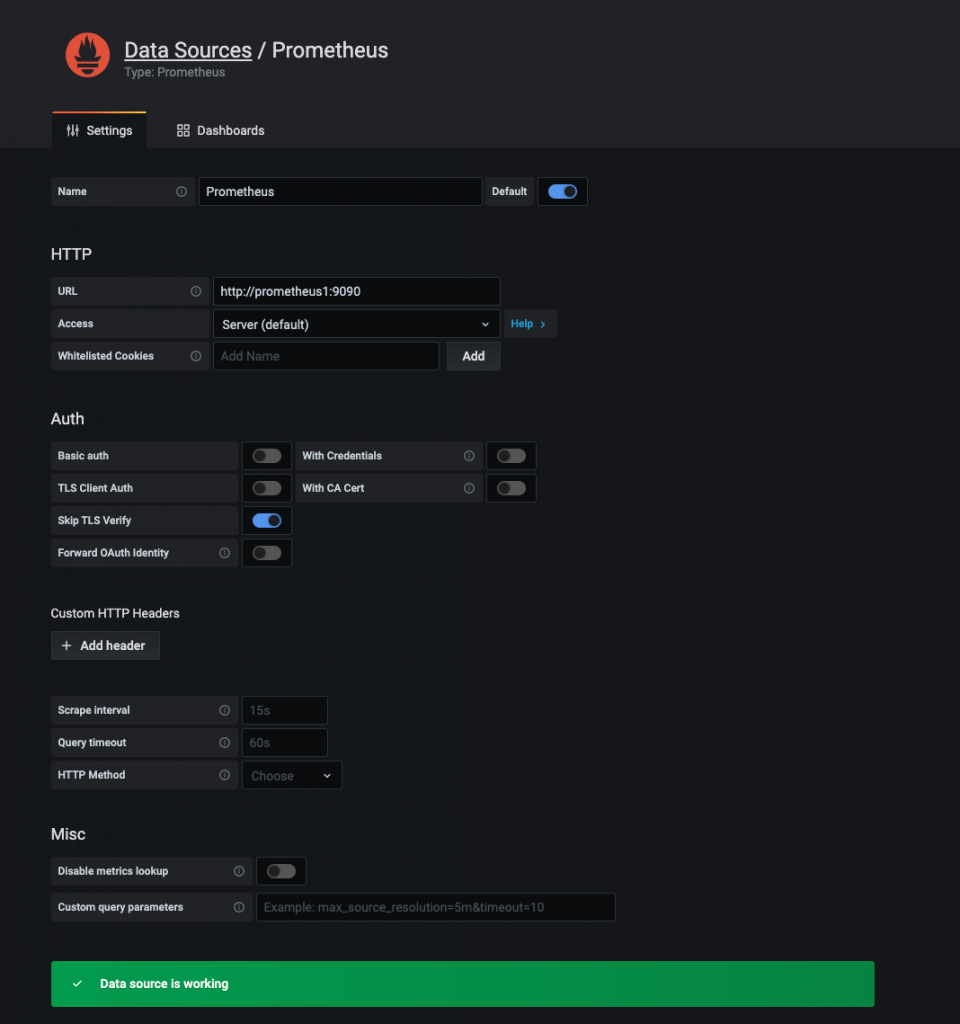
Task: Click the Forward OAuth Identity info icon
Action: [x=225, y=552]
